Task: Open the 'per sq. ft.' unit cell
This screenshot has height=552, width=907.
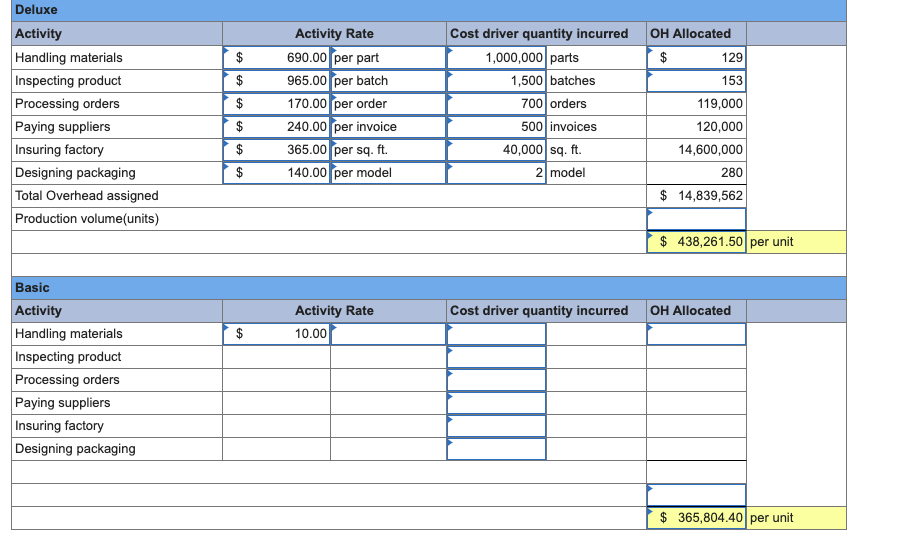Action: [x=388, y=150]
